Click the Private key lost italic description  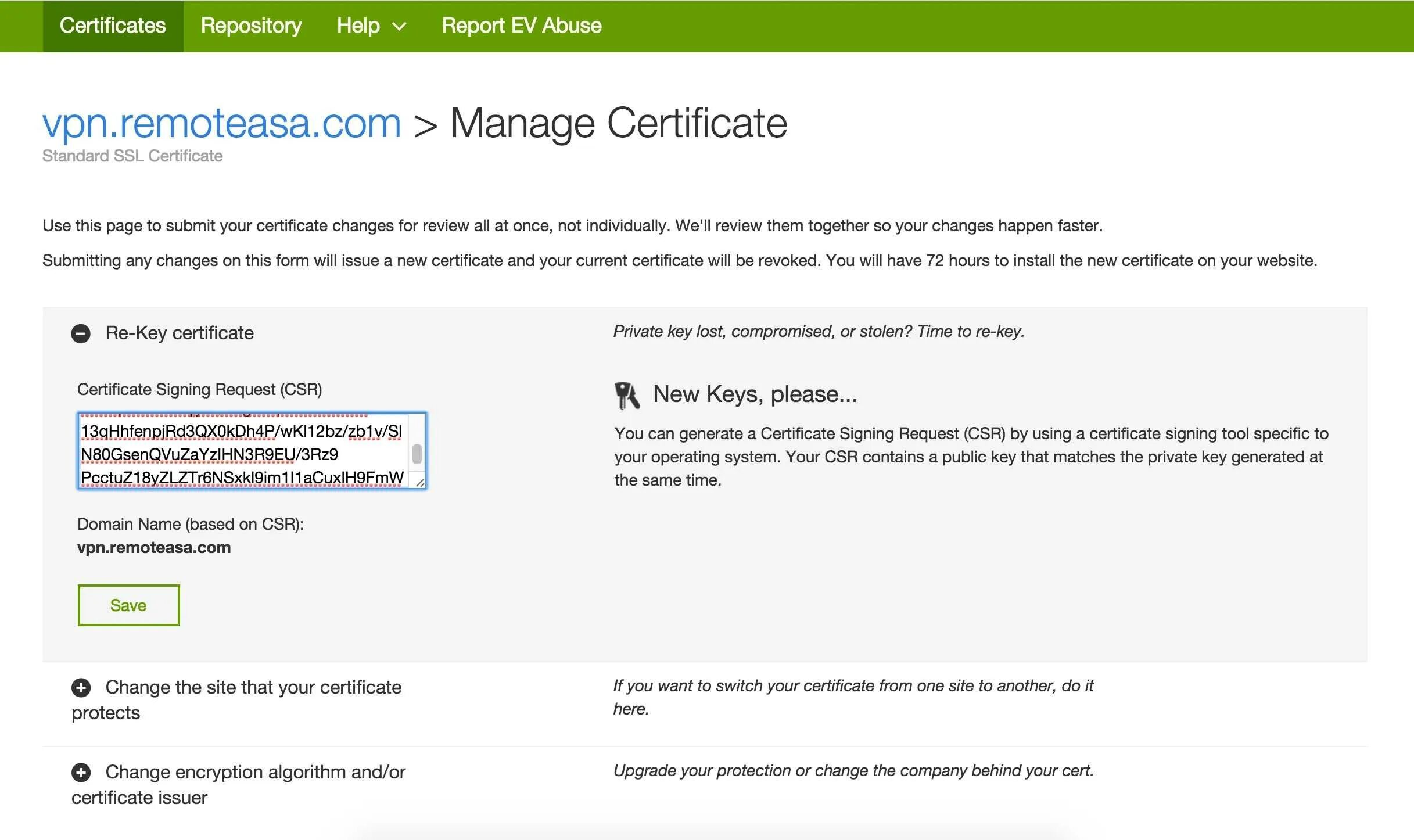point(819,331)
